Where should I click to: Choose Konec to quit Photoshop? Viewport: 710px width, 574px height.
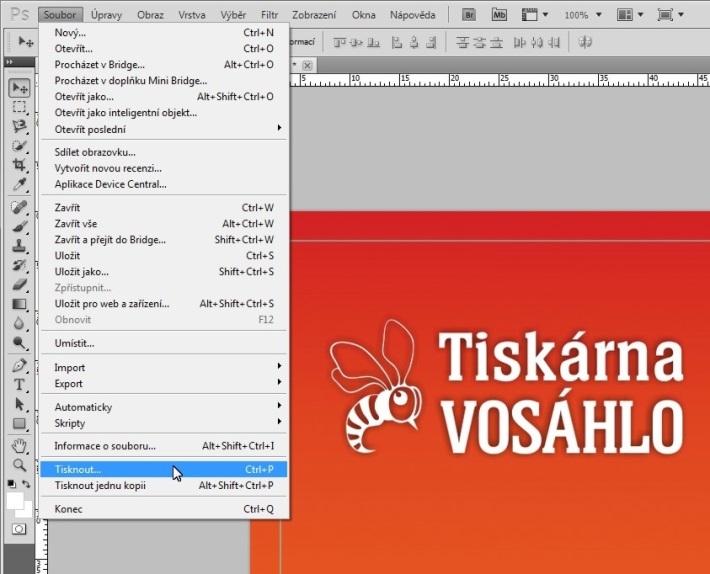164,509
